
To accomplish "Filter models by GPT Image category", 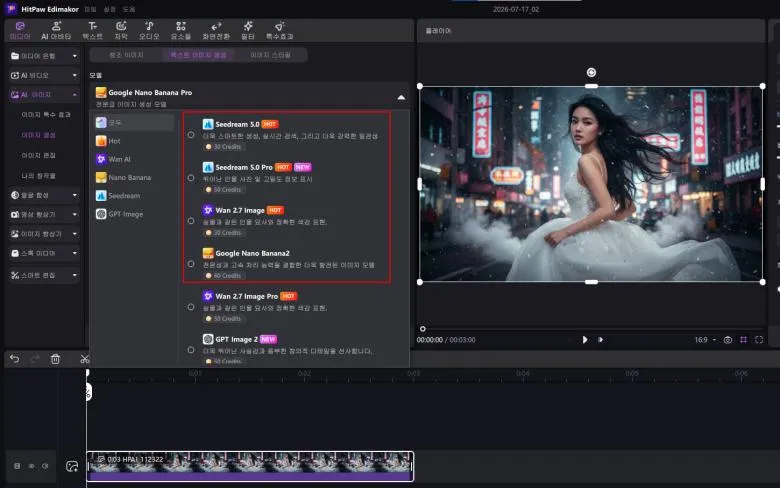I will (133, 214).
